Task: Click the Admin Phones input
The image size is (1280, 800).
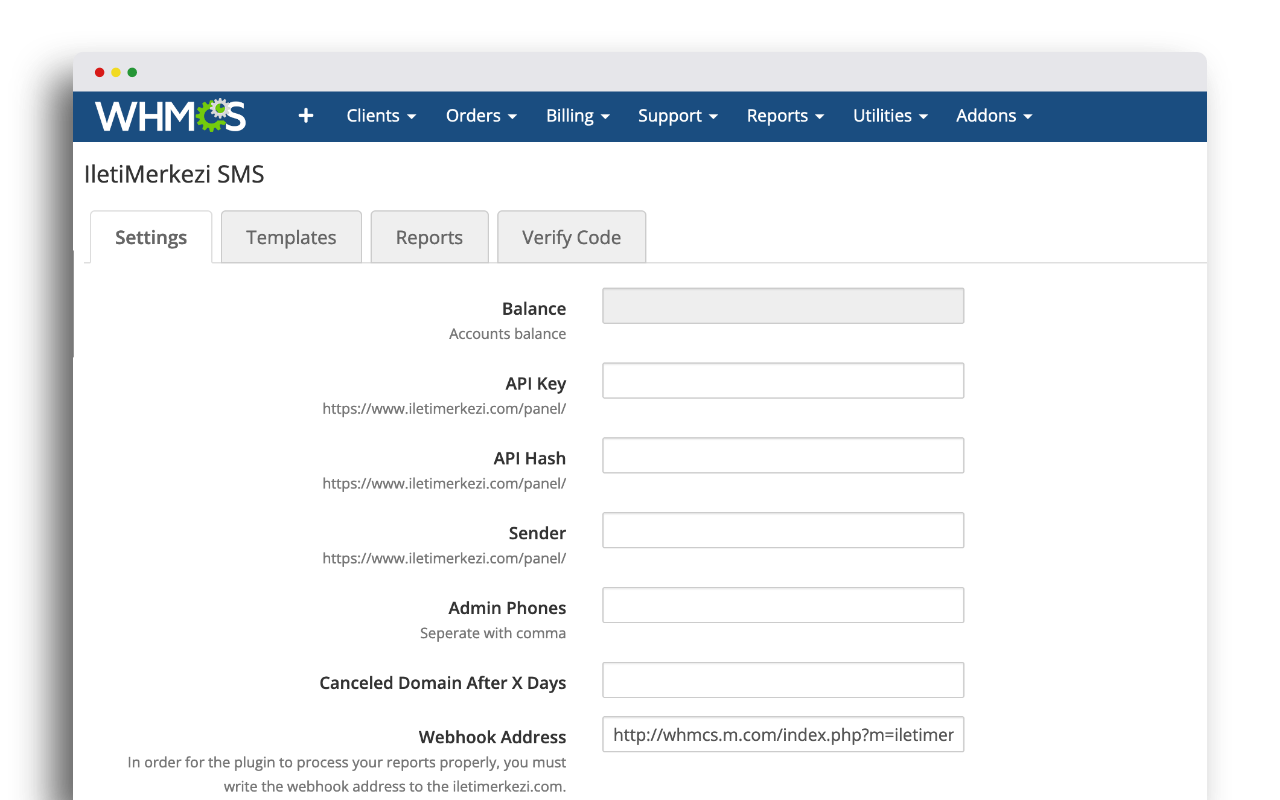Action: pos(783,606)
